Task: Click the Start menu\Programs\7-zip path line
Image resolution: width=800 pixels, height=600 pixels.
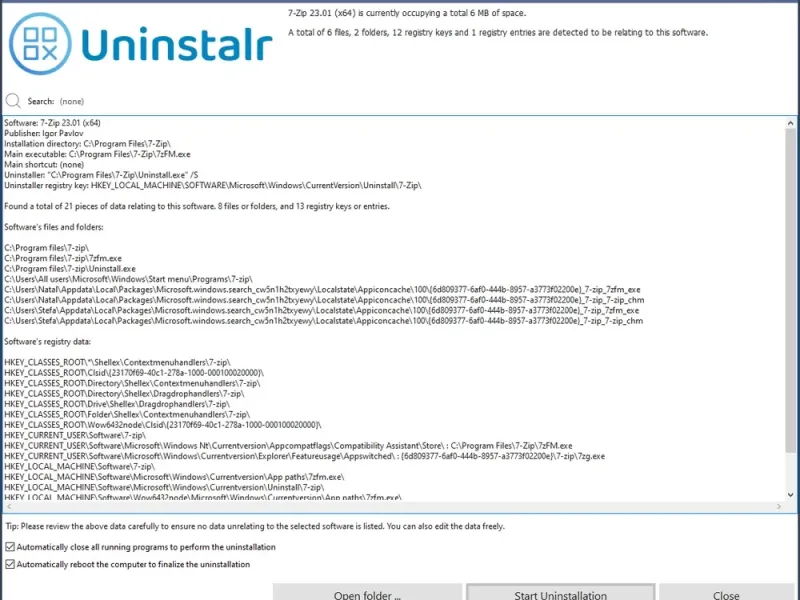Action: click(x=129, y=279)
